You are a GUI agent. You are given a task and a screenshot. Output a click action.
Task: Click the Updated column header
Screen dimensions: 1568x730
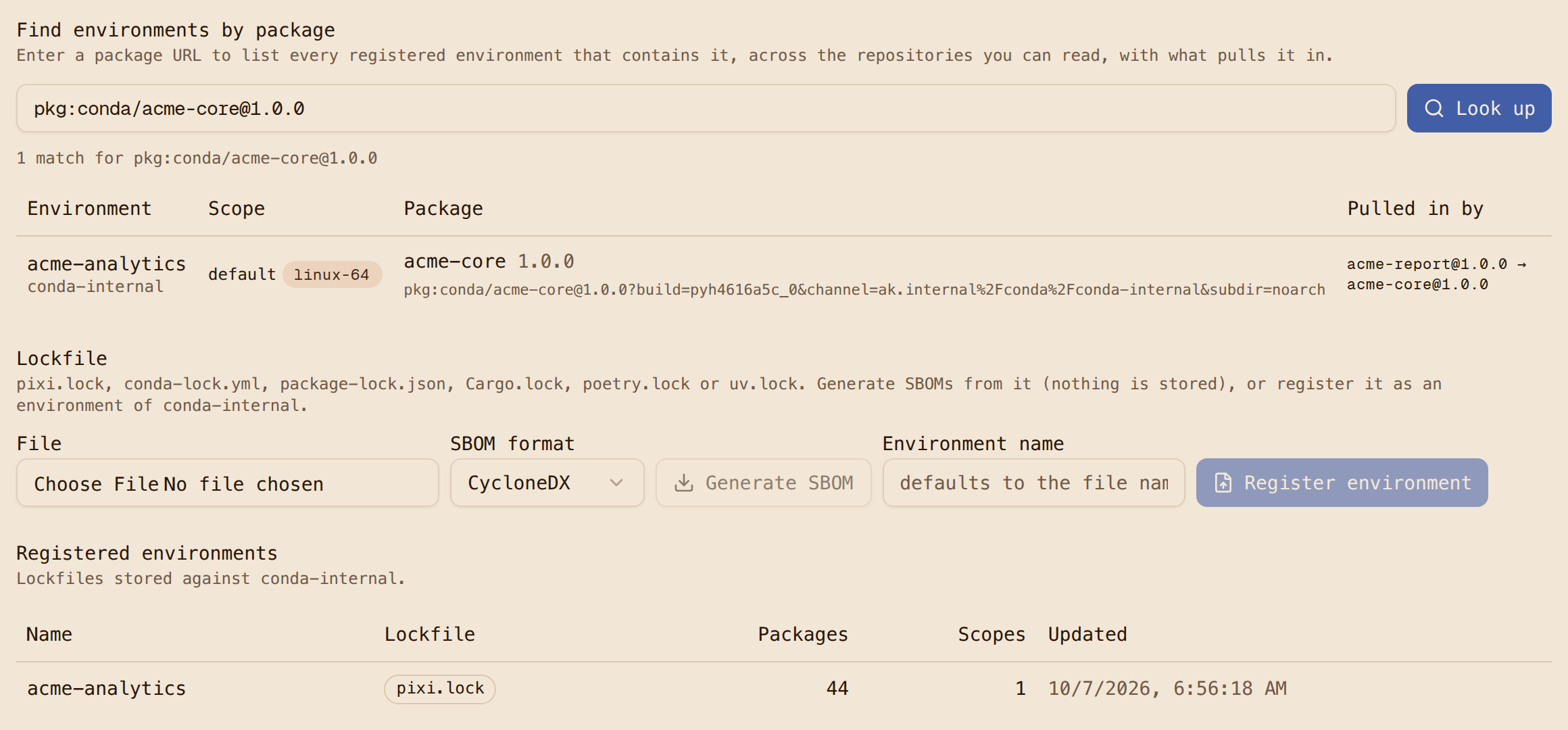pyautogui.click(x=1087, y=635)
